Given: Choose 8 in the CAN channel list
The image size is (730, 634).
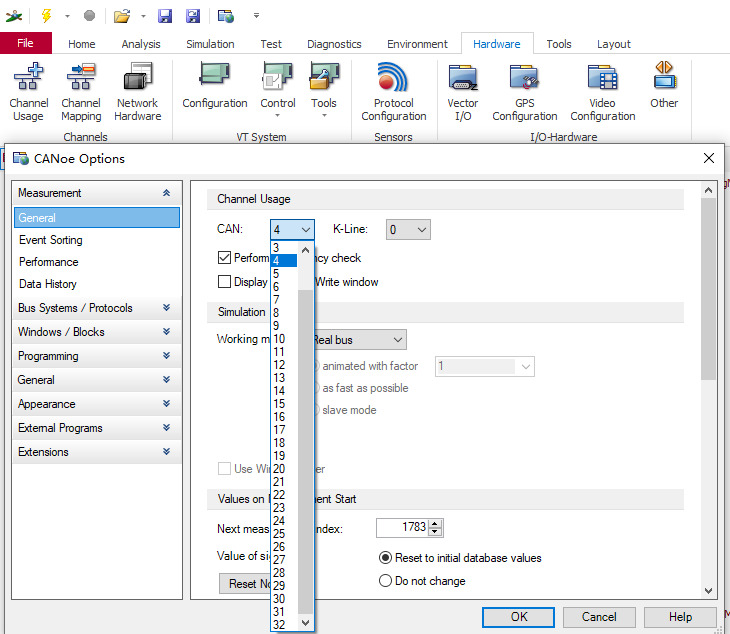Looking at the screenshot, I should point(284,312).
